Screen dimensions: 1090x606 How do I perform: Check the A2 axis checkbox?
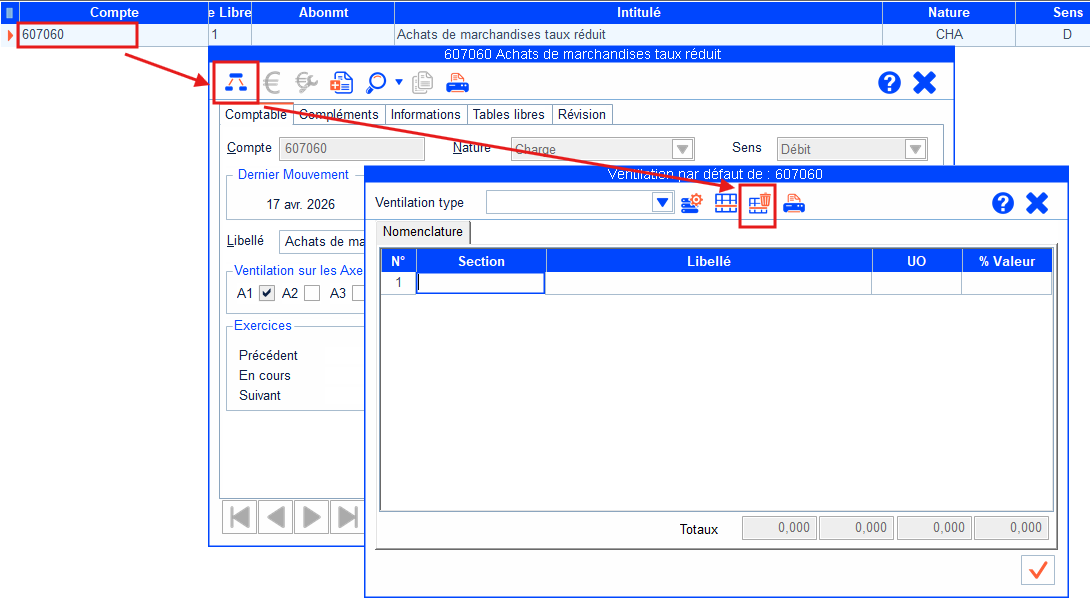pos(312,293)
